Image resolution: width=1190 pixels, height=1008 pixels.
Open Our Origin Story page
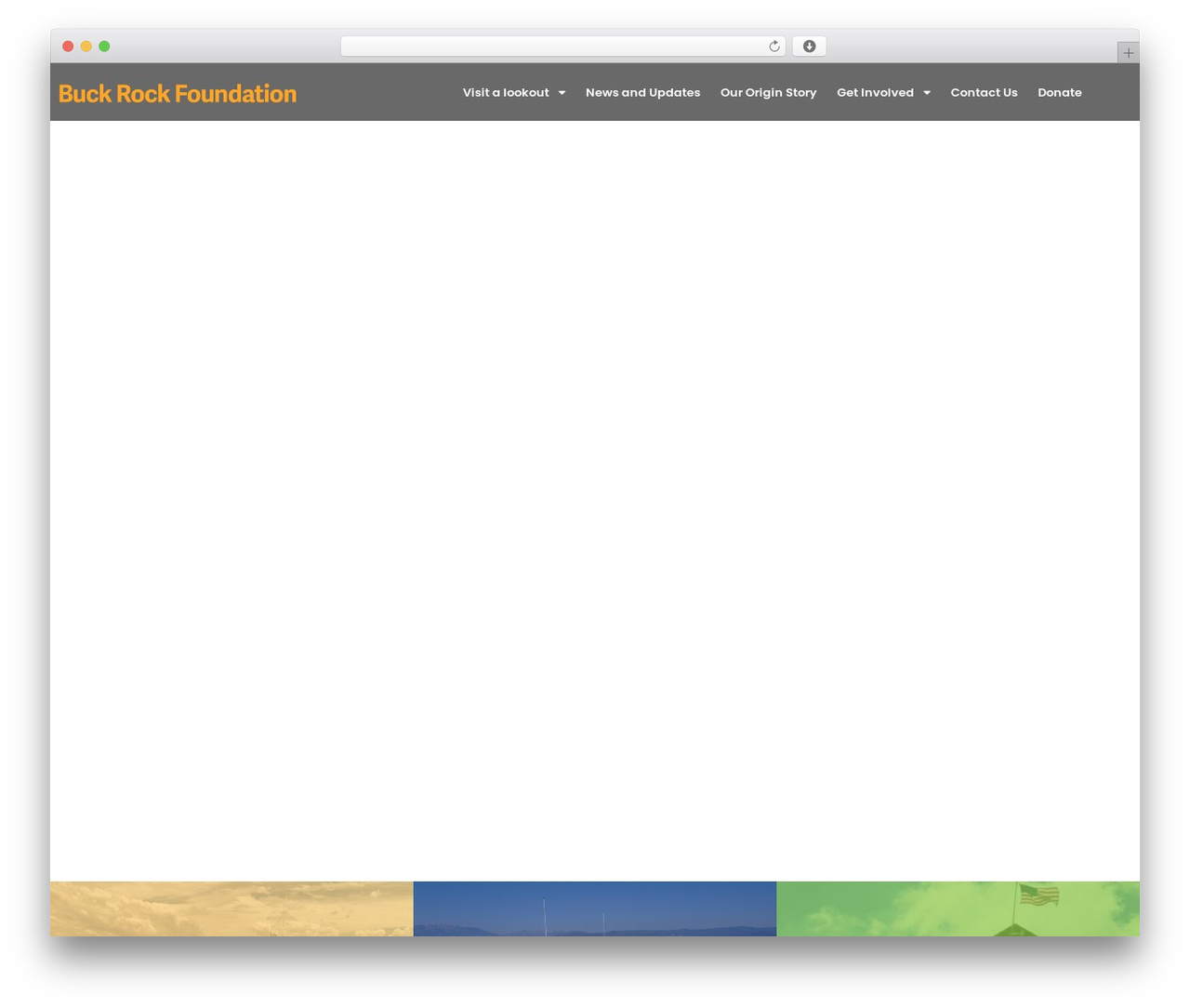click(768, 92)
